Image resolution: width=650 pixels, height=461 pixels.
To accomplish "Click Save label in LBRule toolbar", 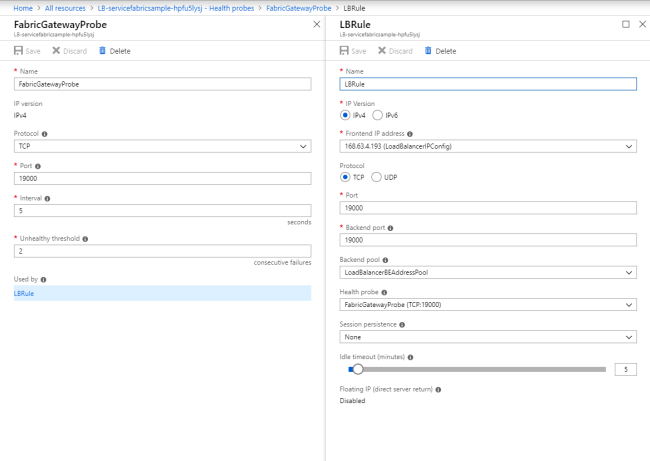I will click(359, 51).
